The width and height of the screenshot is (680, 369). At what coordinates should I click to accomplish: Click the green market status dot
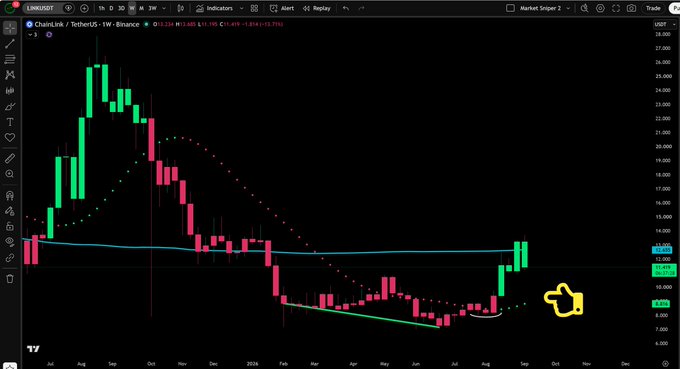(146, 24)
